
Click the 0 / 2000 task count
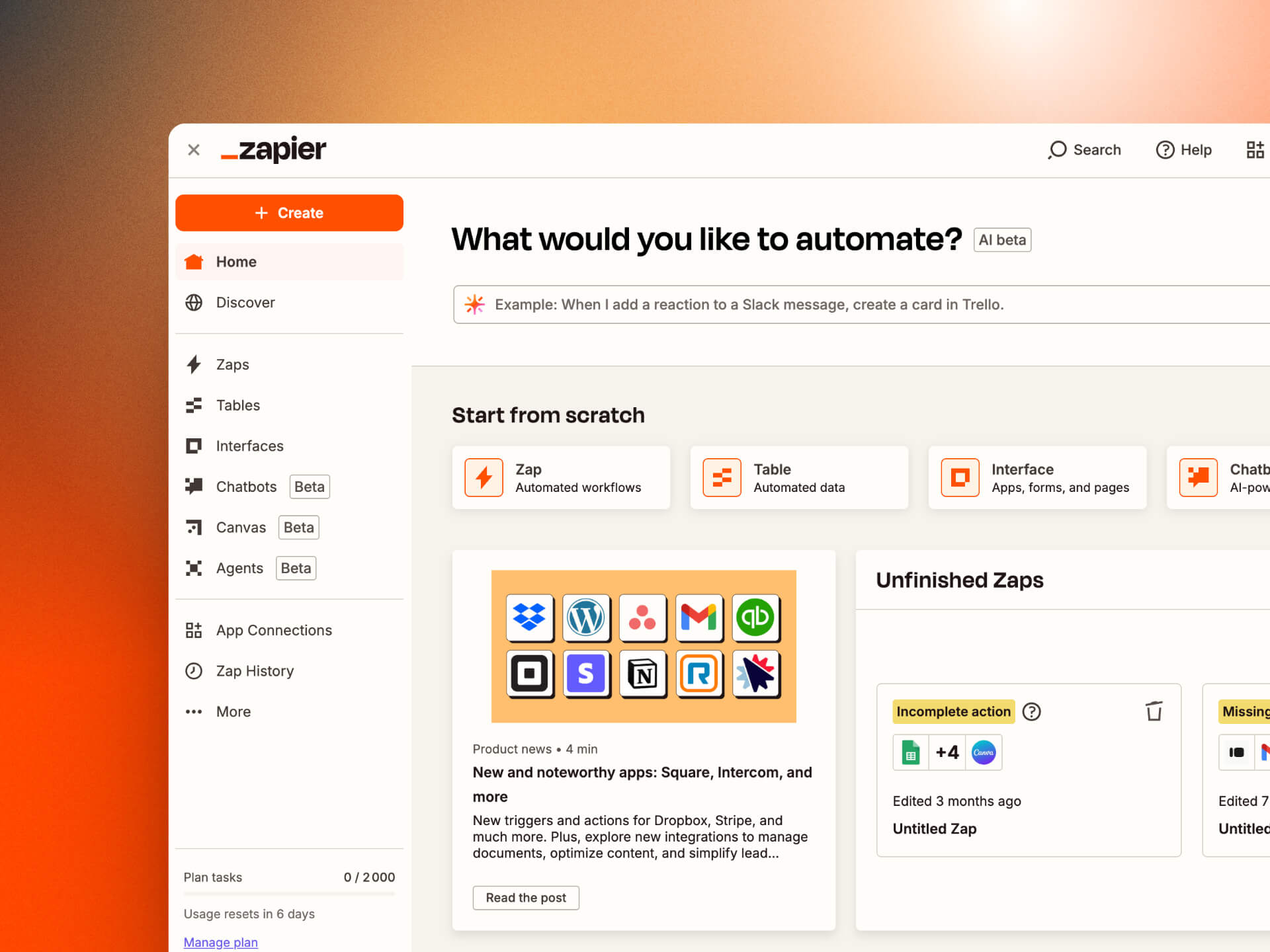click(369, 877)
